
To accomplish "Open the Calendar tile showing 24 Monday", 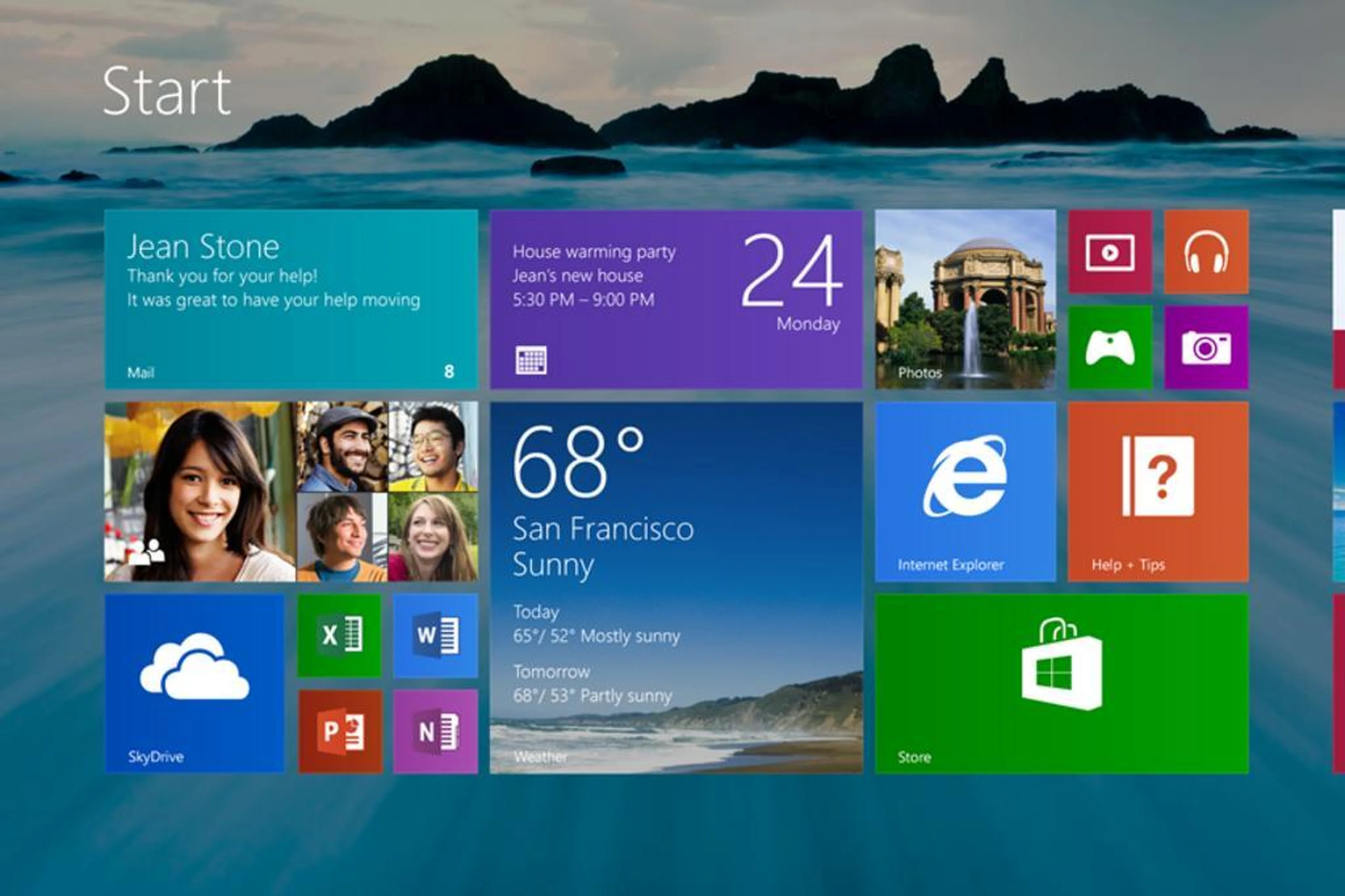I will pos(676,299).
